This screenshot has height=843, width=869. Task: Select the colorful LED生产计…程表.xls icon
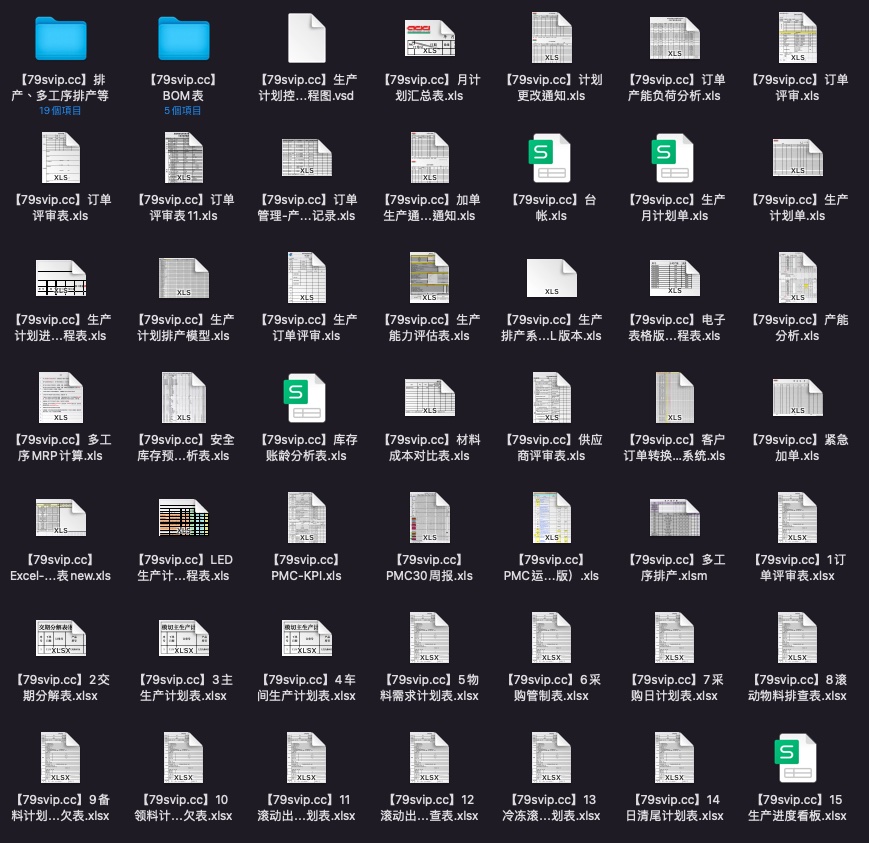(x=183, y=518)
